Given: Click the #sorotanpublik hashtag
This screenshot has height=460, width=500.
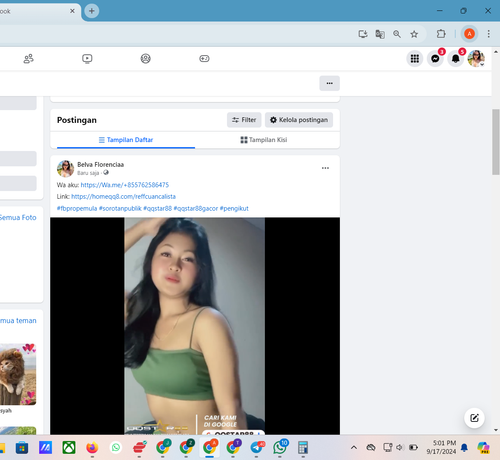Looking at the screenshot, I should [120, 209].
